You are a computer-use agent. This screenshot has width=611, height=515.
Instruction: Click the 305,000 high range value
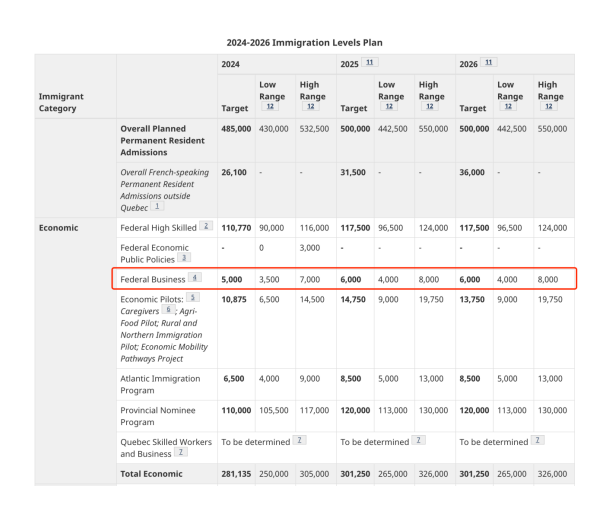314,474
